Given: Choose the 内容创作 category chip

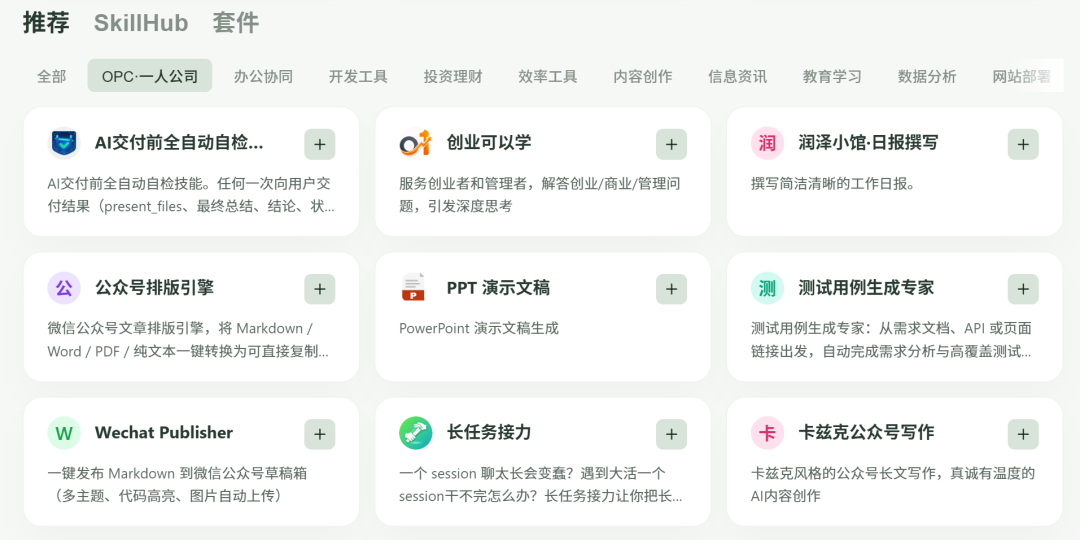Looking at the screenshot, I should tap(643, 76).
